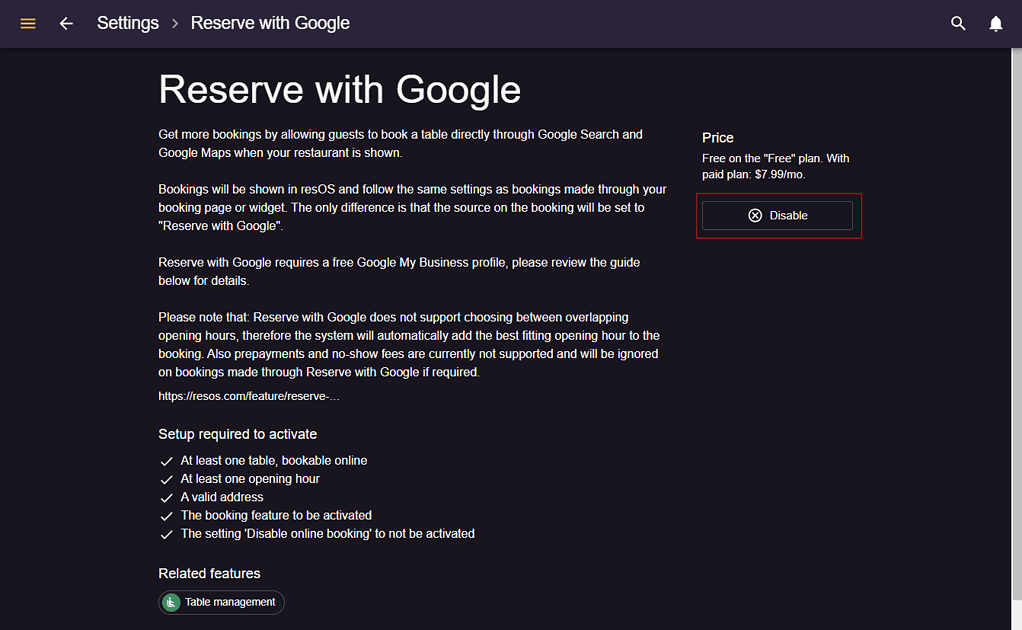Image resolution: width=1022 pixels, height=630 pixels.
Task: Click the 'Setup required to activate' heading
Action: click(237, 434)
